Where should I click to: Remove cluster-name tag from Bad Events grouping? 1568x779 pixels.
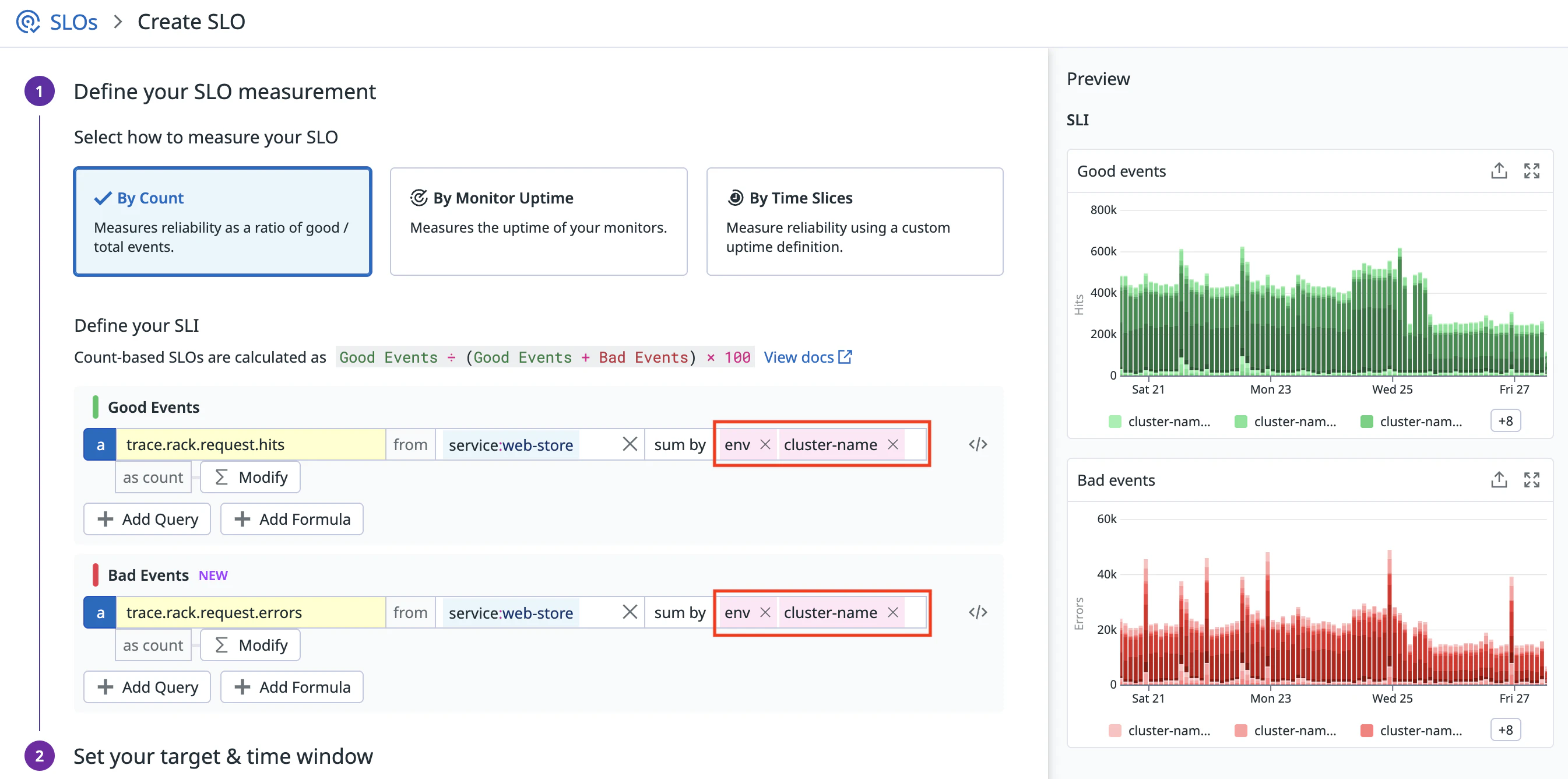click(892, 612)
